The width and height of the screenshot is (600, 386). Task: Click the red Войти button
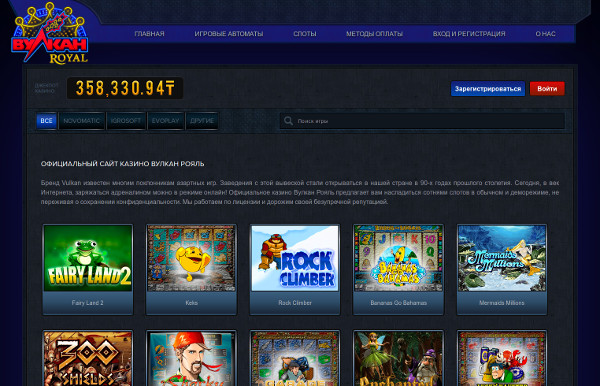(547, 89)
